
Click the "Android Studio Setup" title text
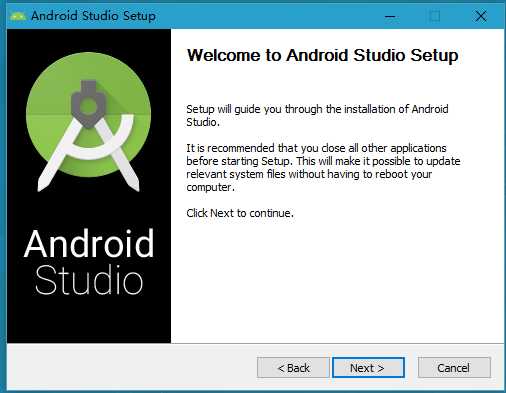point(93,16)
